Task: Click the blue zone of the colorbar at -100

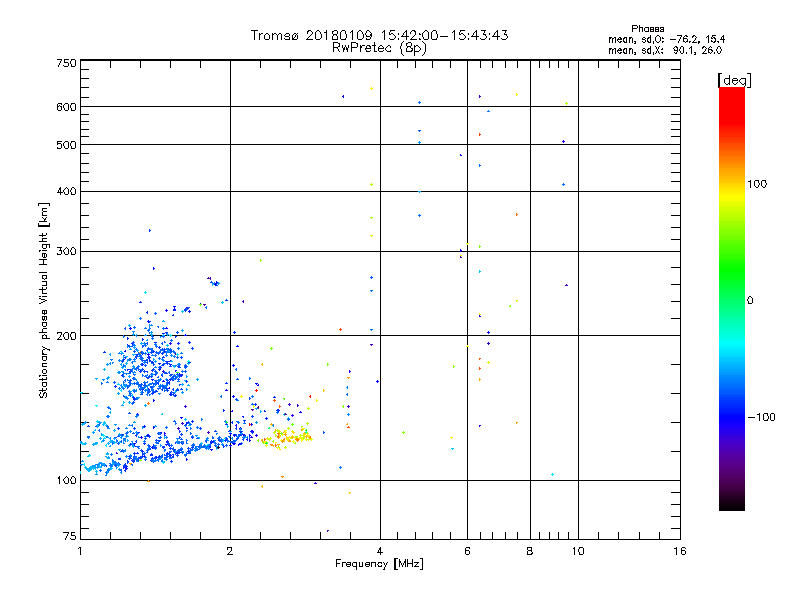Action: coord(732,417)
